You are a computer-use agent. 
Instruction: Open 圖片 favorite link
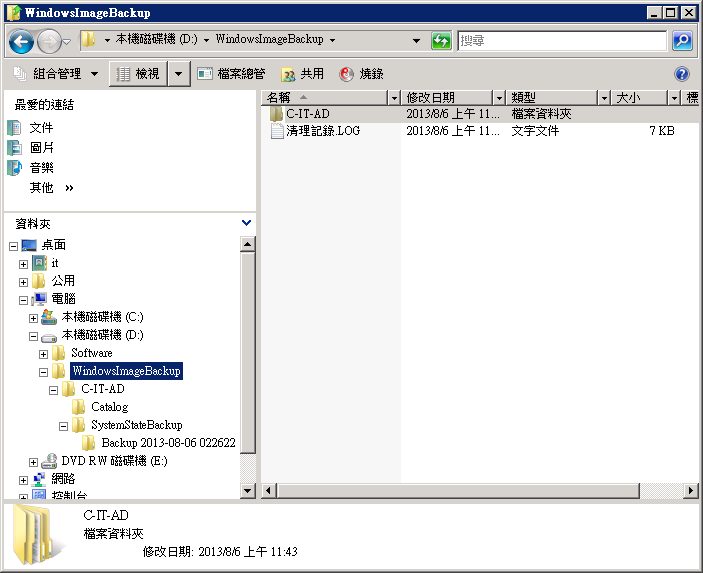41,148
